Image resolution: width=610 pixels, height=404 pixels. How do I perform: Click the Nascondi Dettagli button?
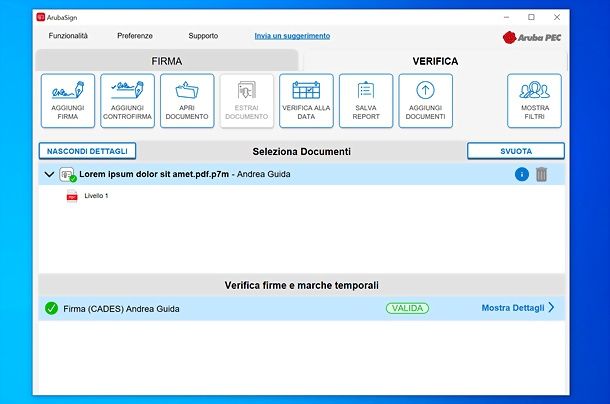pyautogui.click(x=87, y=151)
